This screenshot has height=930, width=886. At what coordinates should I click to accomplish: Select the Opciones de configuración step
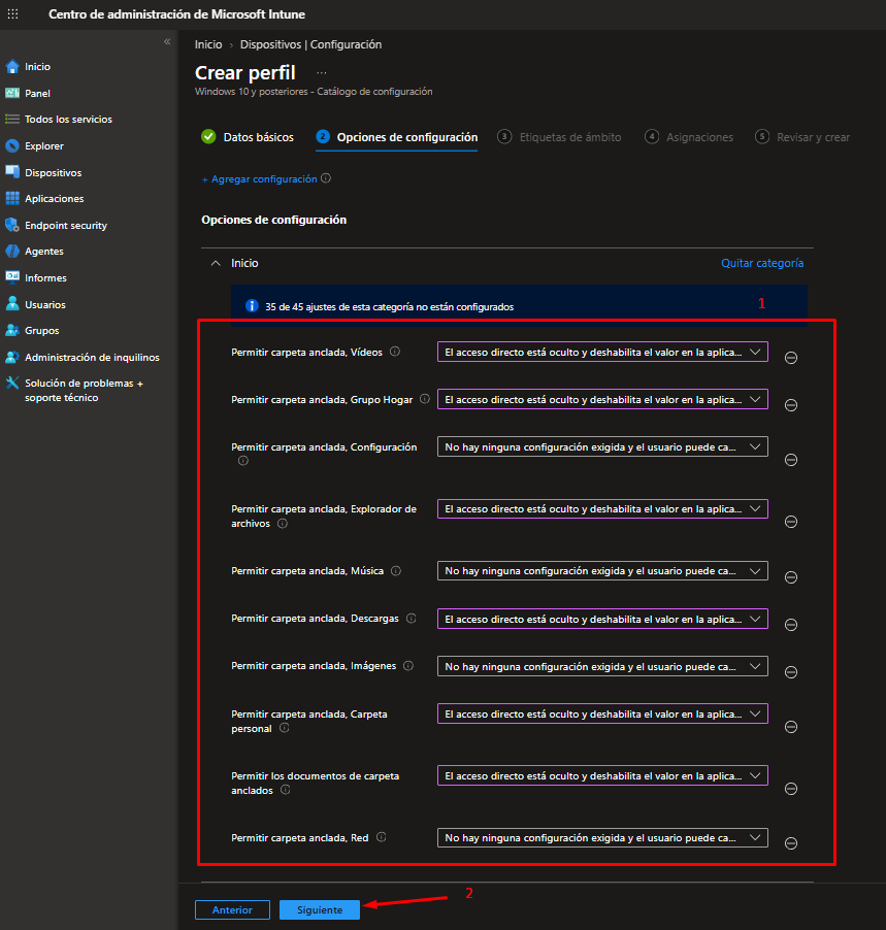click(397, 137)
